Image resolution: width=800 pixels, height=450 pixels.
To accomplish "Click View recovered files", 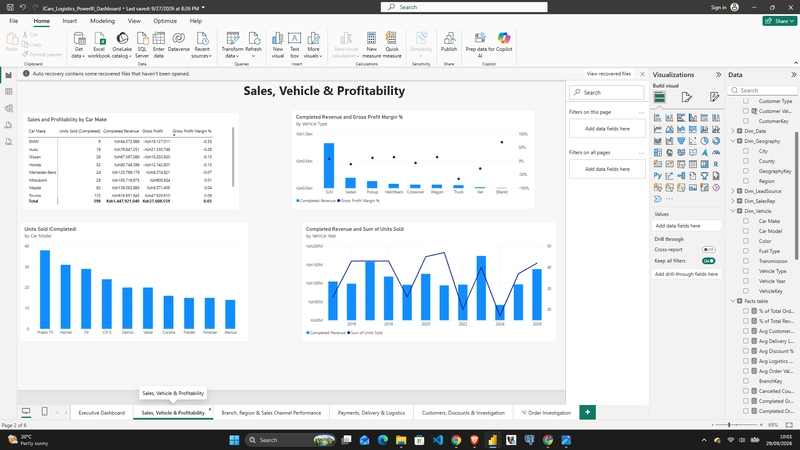I will [x=609, y=74].
